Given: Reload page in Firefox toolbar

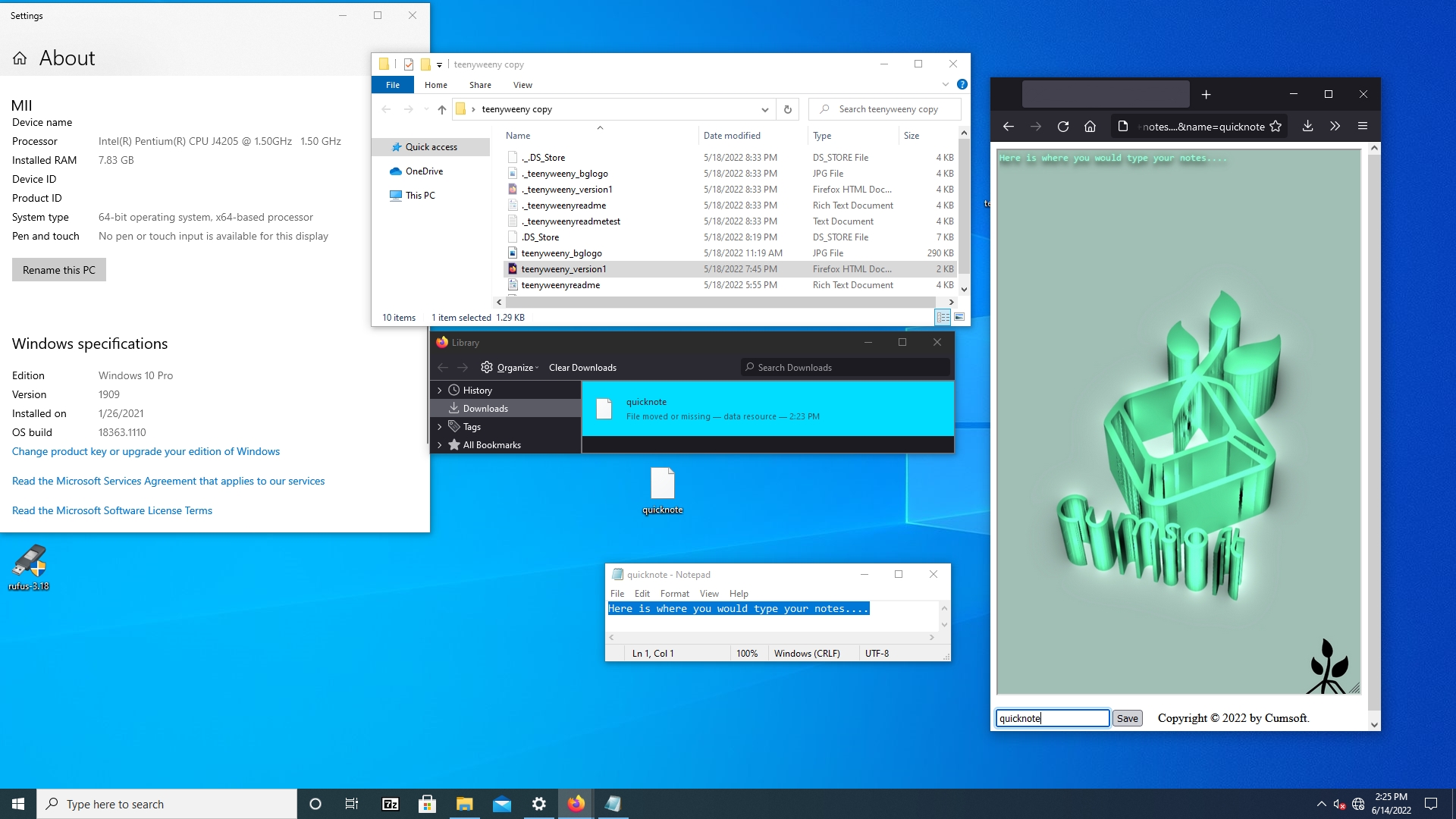Looking at the screenshot, I should point(1063,127).
